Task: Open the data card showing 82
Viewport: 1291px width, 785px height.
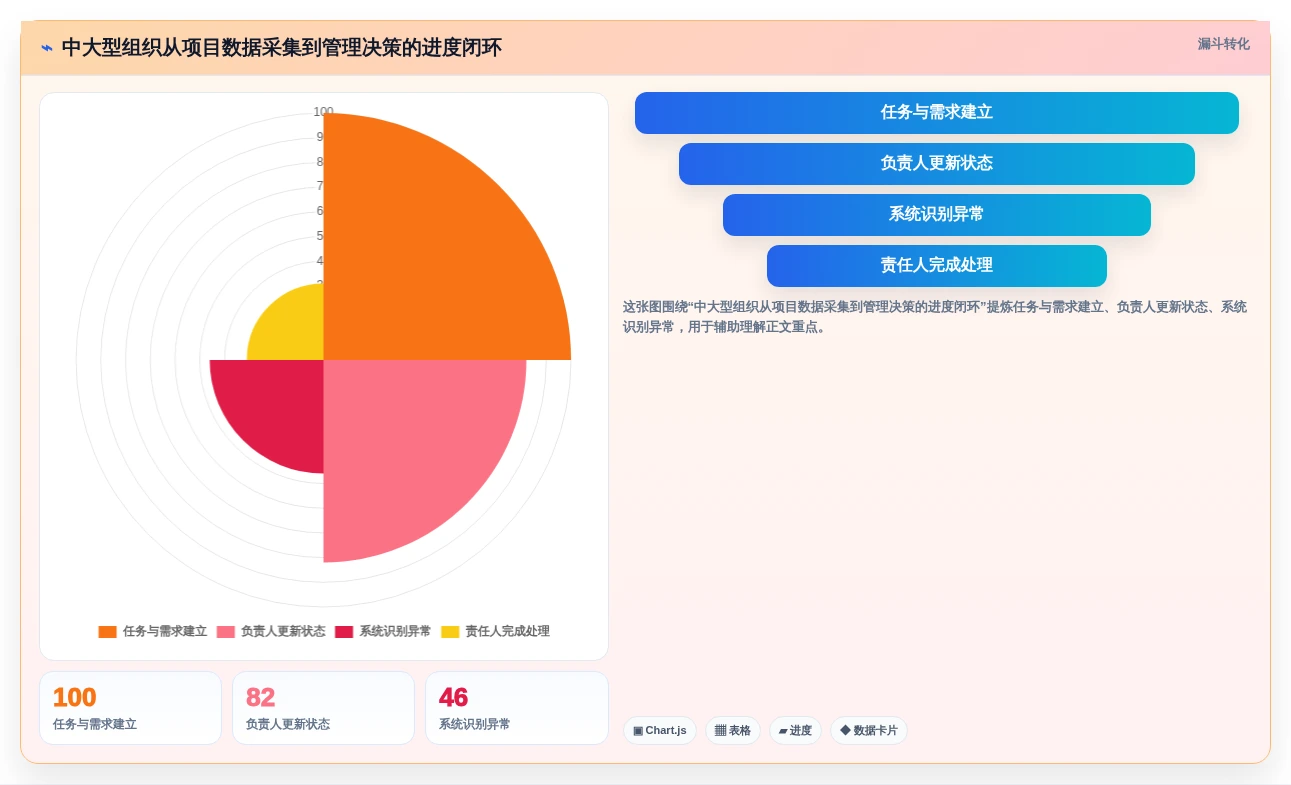Action: 323,708
